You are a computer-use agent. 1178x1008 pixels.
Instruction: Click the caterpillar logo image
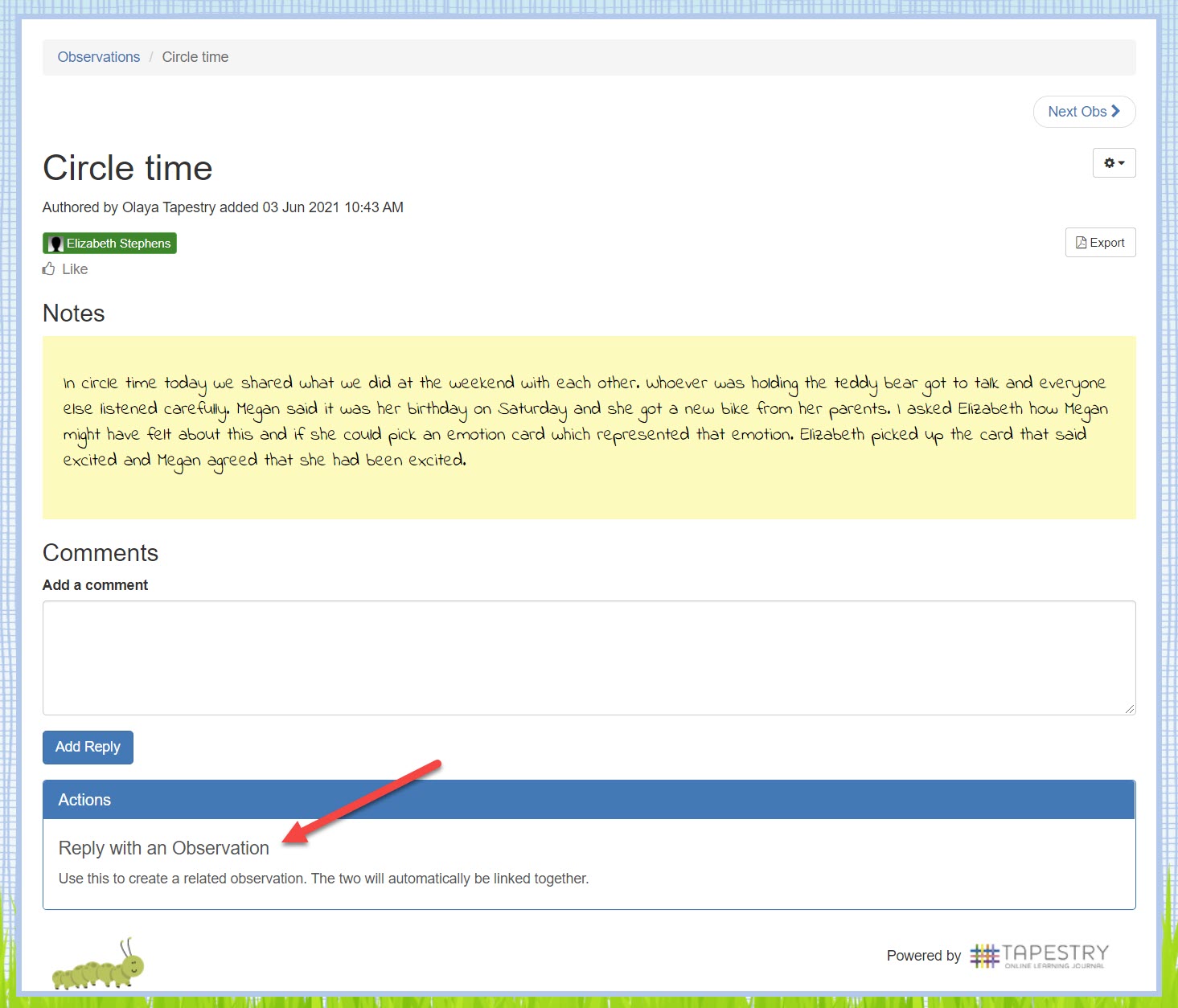[x=98, y=965]
